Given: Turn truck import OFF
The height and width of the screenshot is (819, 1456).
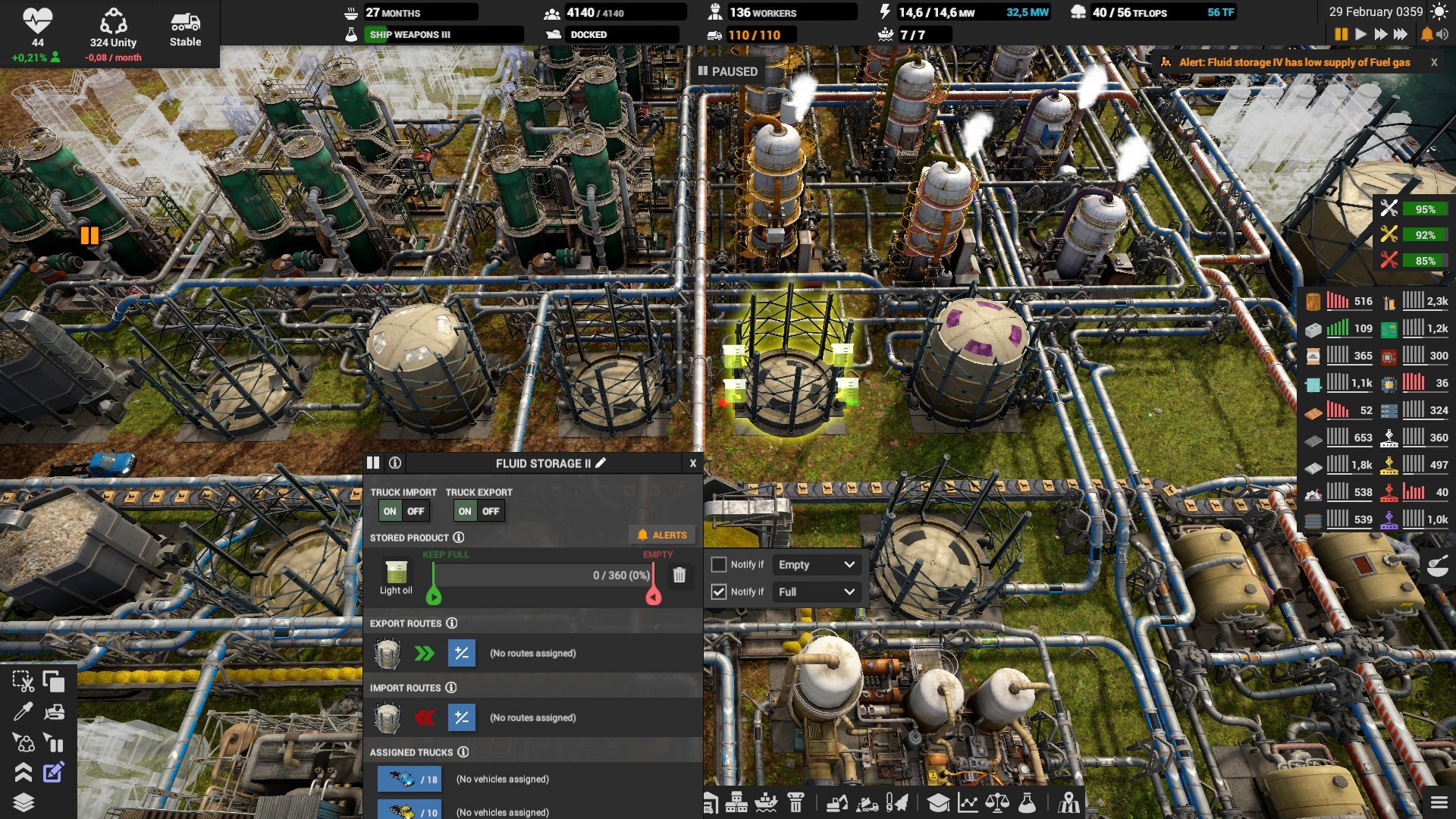Looking at the screenshot, I should pyautogui.click(x=416, y=511).
